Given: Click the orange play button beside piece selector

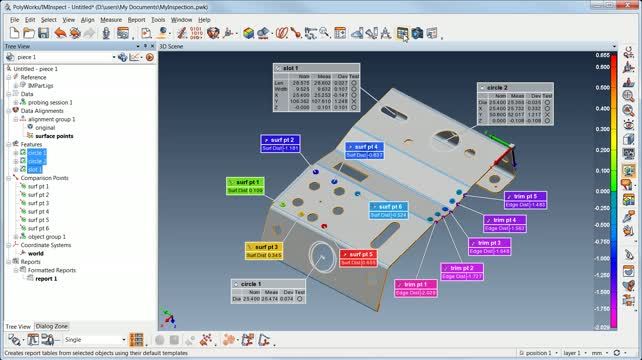Looking at the screenshot, I should pos(150,57).
